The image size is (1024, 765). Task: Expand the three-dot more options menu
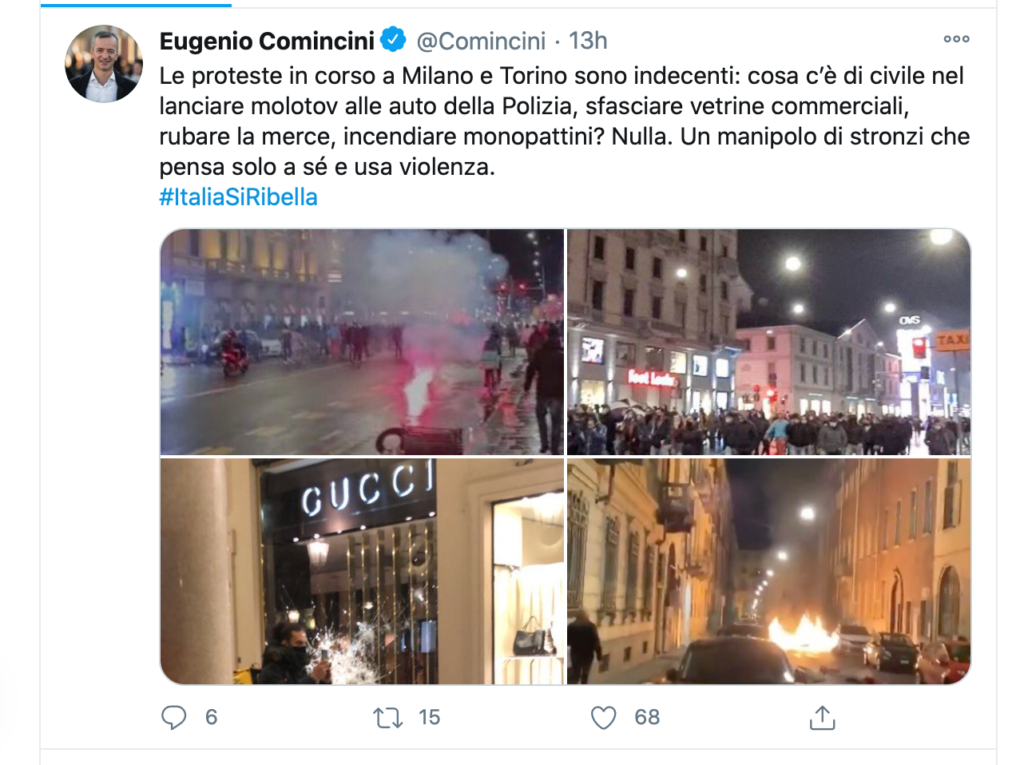956,39
